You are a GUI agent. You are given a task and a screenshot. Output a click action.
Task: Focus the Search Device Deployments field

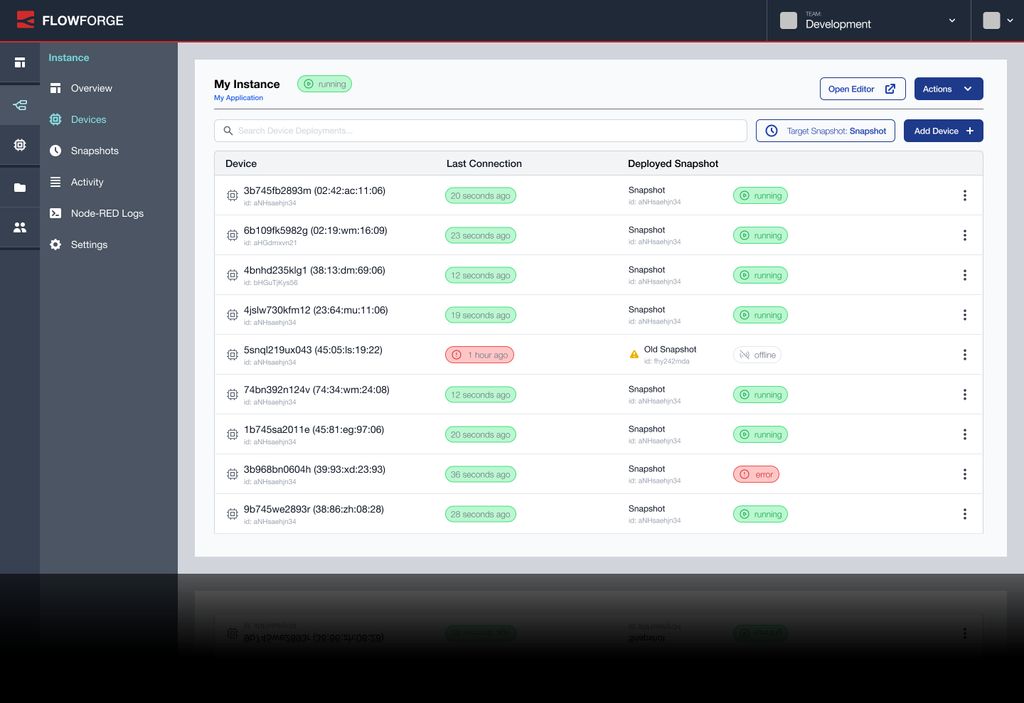(x=480, y=131)
